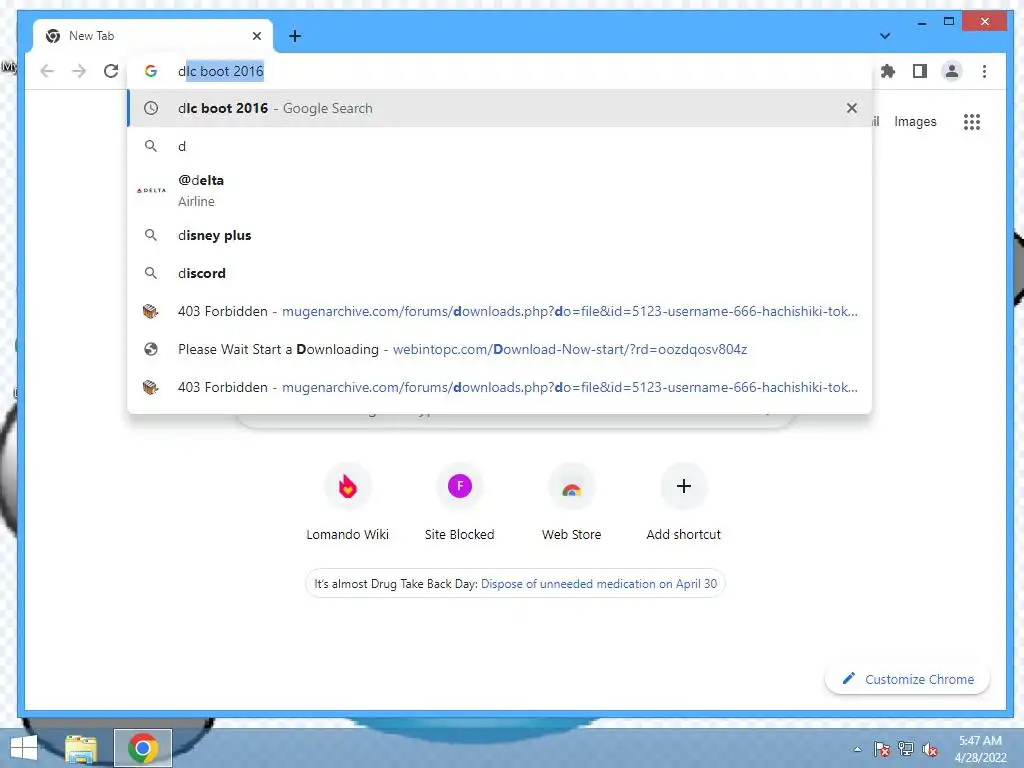This screenshot has width=1024, height=768.
Task: Click the magnifier icon beside discord
Action: point(151,273)
